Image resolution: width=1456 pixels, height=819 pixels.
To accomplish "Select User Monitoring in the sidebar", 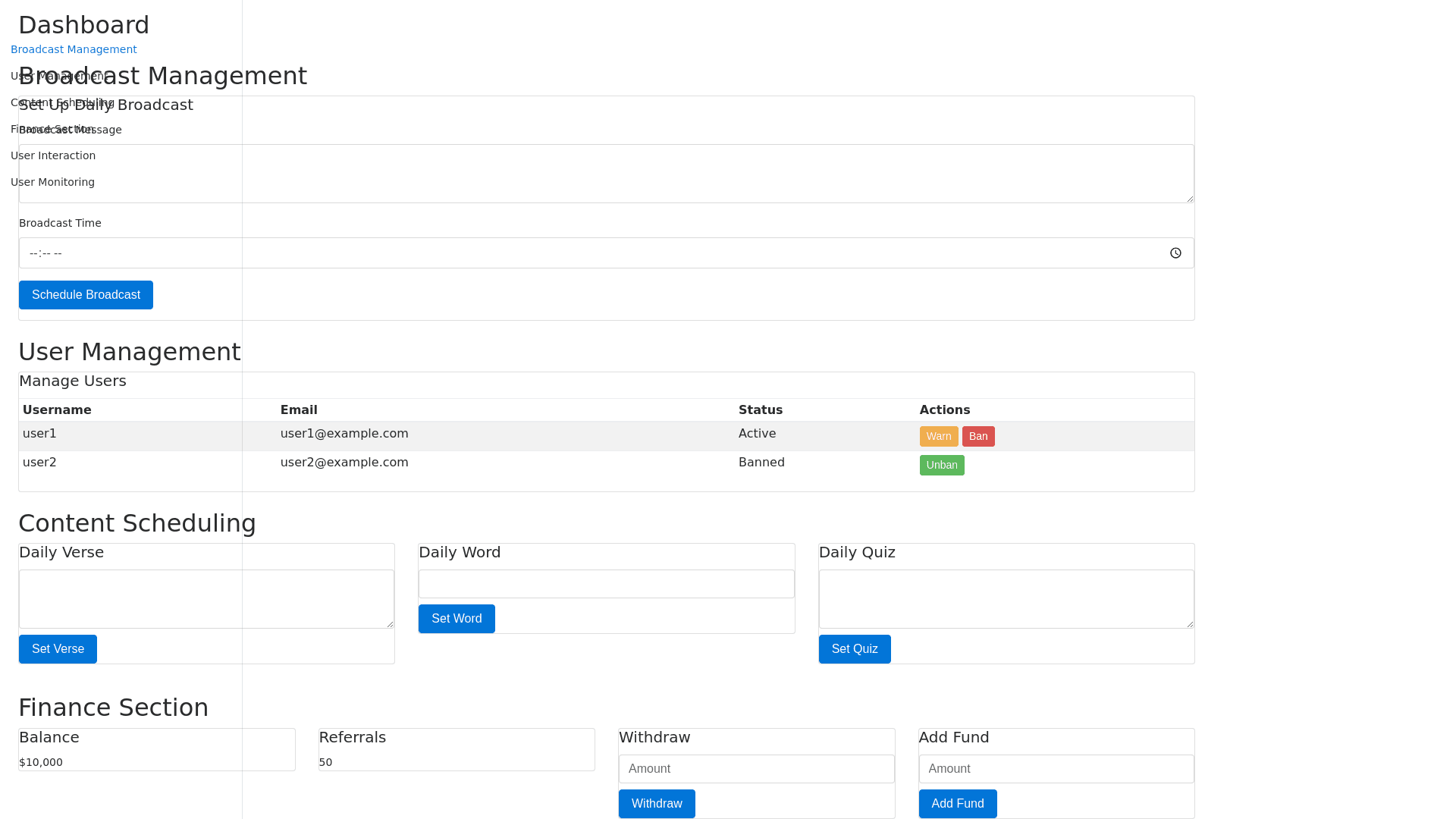I will click(x=52, y=182).
